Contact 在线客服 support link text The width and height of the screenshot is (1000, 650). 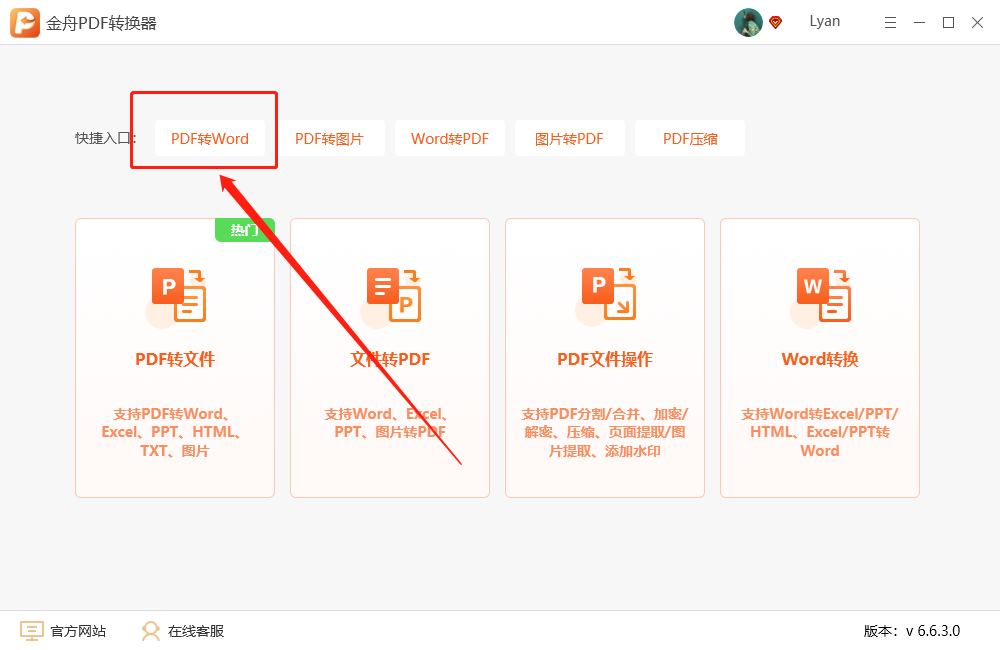196,631
